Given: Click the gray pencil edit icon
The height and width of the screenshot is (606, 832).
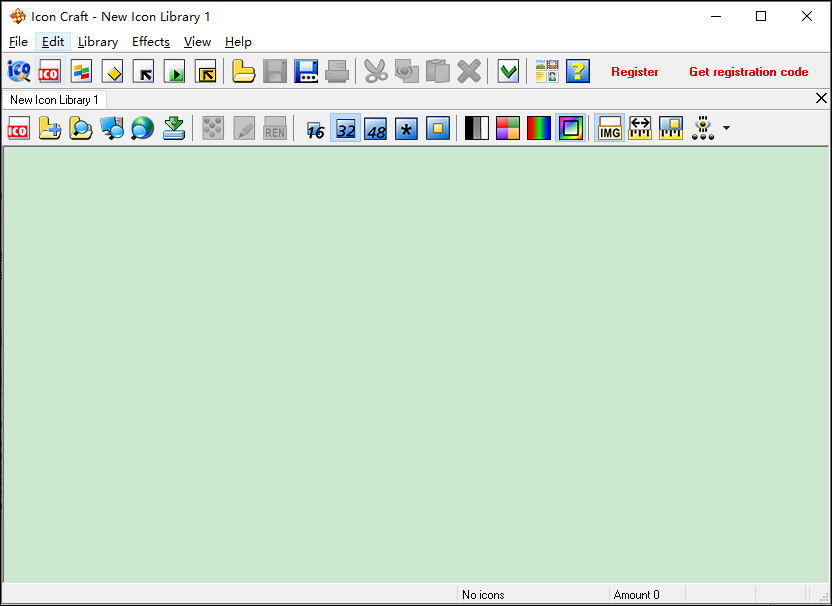Looking at the screenshot, I should [244, 128].
